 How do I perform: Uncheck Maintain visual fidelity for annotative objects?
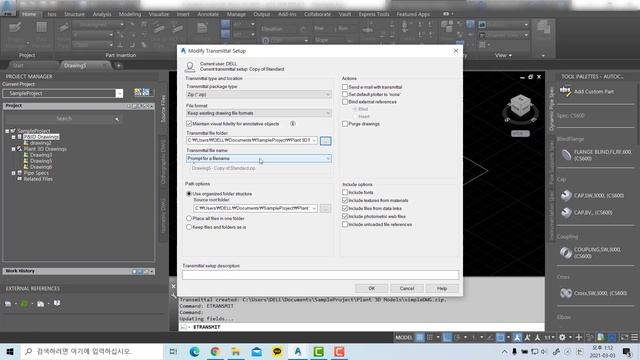pos(189,123)
